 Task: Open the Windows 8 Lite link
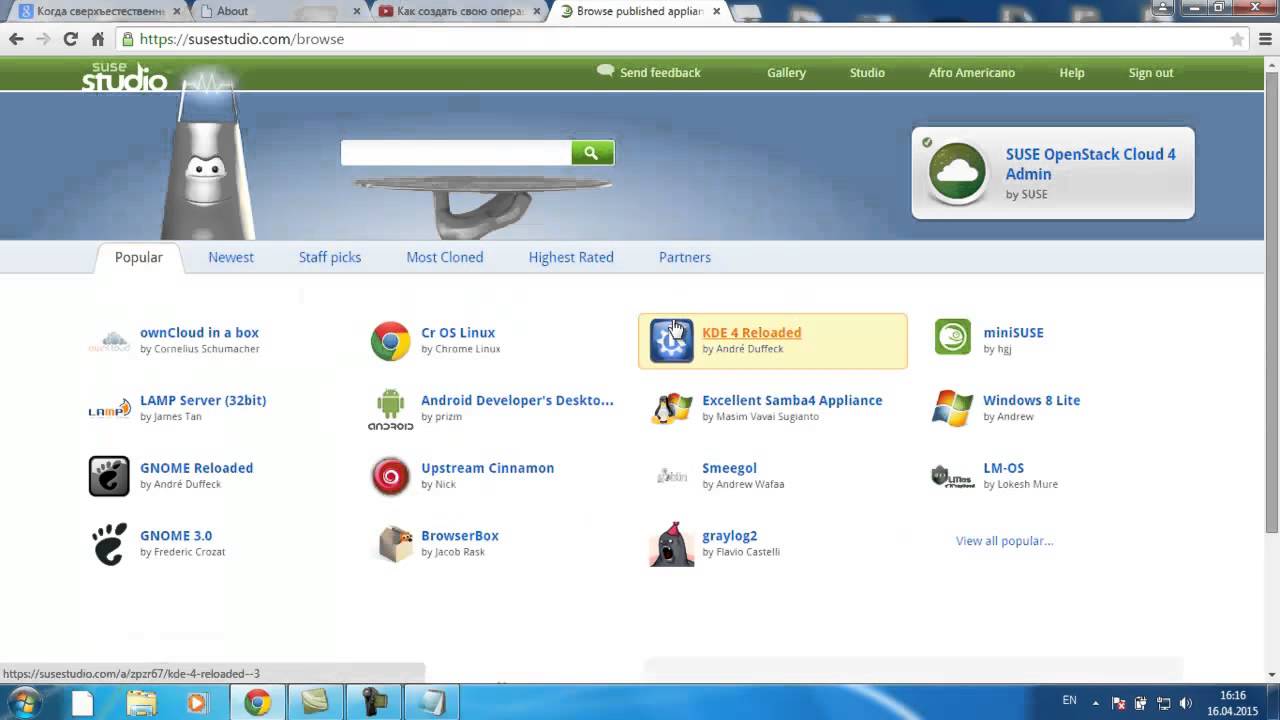[1031, 400]
